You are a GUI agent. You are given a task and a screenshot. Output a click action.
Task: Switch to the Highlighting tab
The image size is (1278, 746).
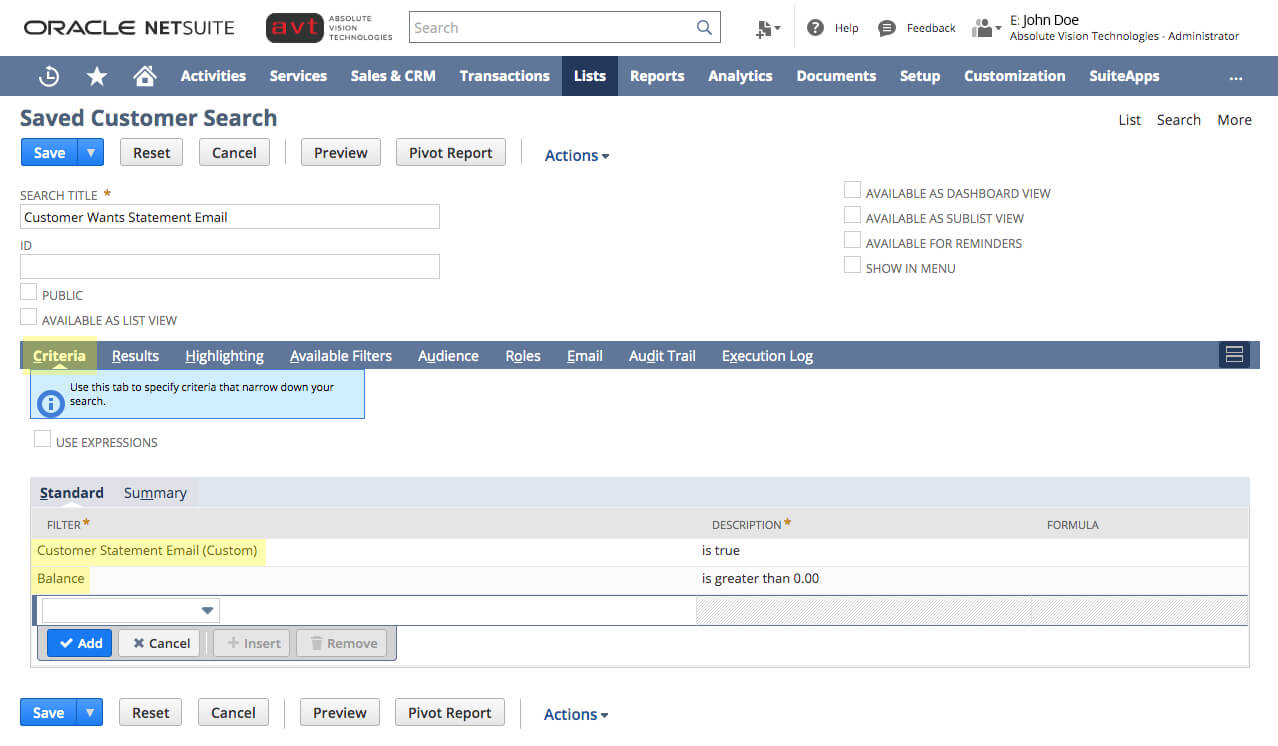pos(224,355)
